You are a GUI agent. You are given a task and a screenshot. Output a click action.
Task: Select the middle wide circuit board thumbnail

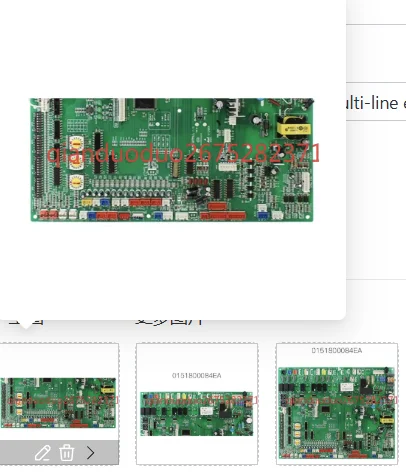click(197, 404)
